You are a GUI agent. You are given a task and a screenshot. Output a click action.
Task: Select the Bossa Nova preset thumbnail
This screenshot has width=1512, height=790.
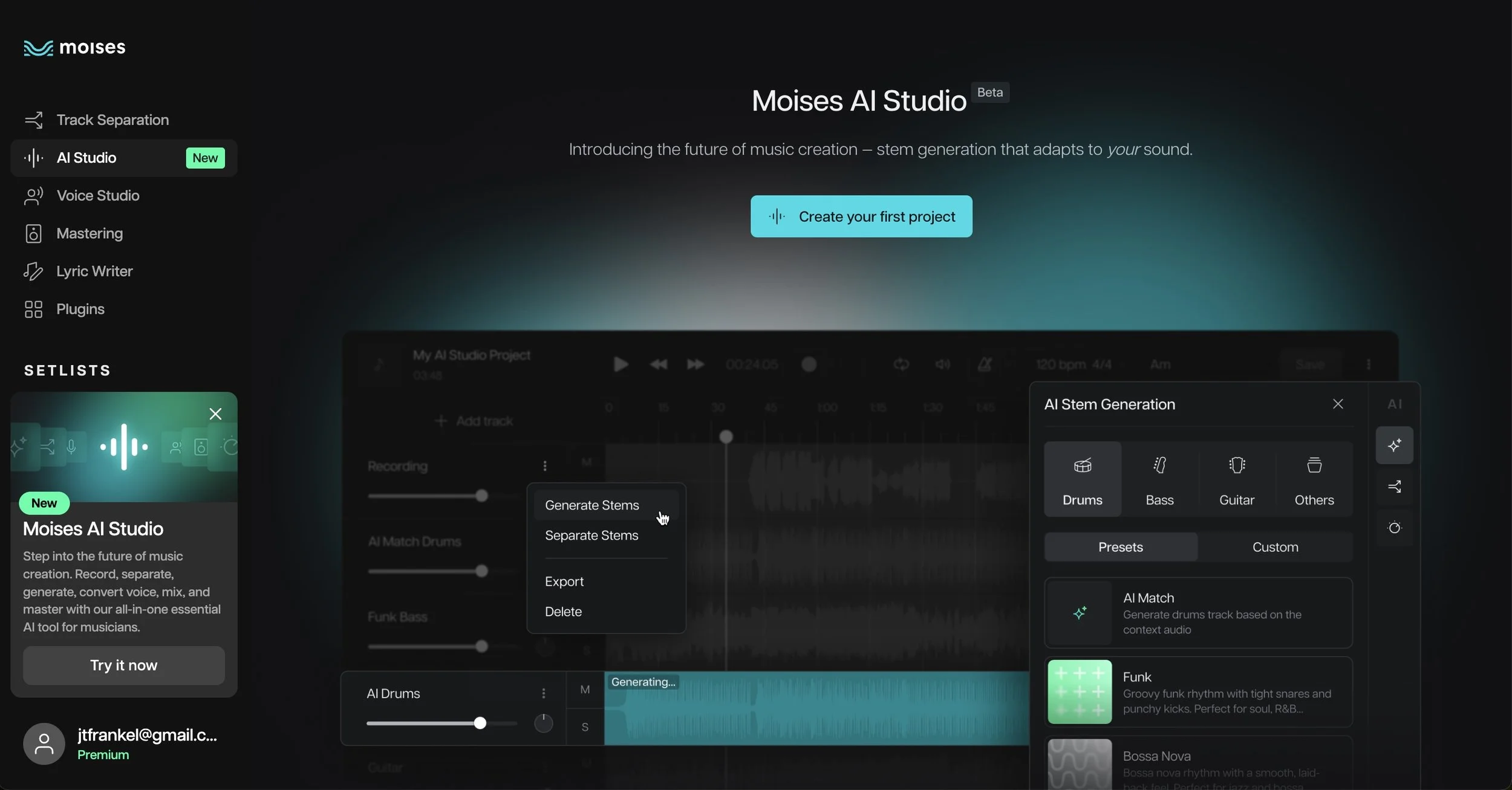click(x=1080, y=764)
